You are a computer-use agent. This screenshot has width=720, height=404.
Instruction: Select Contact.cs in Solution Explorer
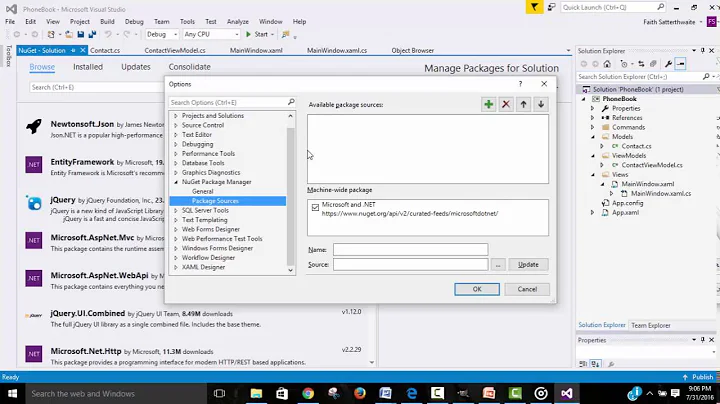click(x=636, y=146)
